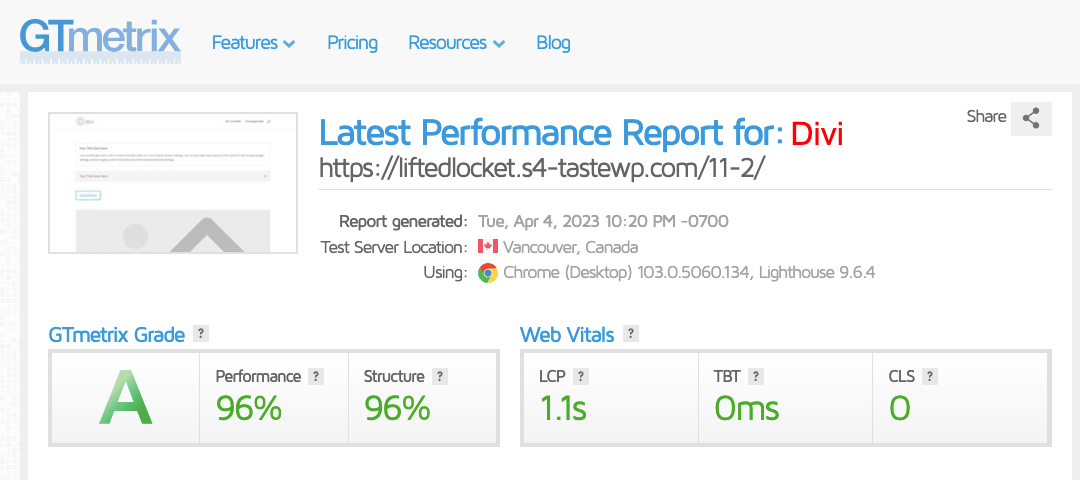
Task: Go to the Blog page
Action: point(553,43)
